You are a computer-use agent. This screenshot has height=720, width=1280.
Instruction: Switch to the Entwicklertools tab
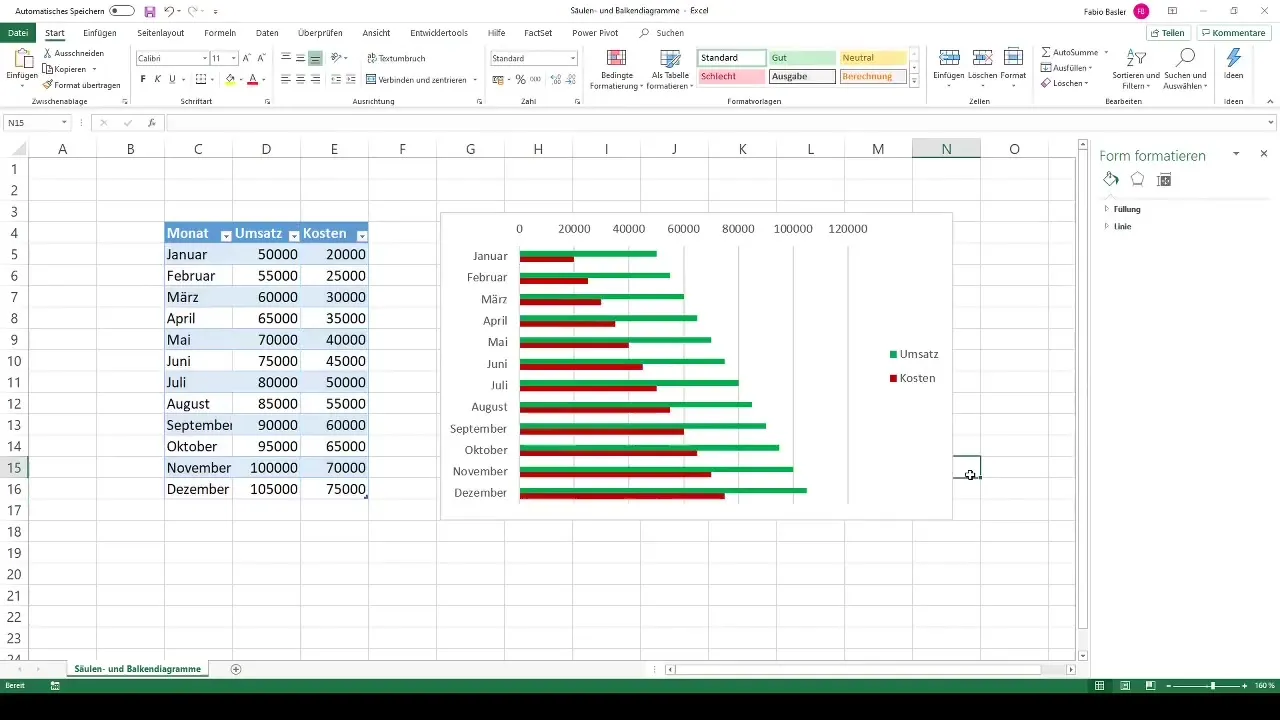tap(439, 33)
